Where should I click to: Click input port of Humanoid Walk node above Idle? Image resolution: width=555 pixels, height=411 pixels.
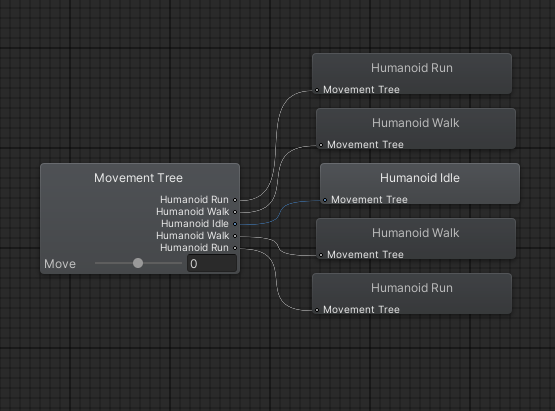[x=321, y=145]
